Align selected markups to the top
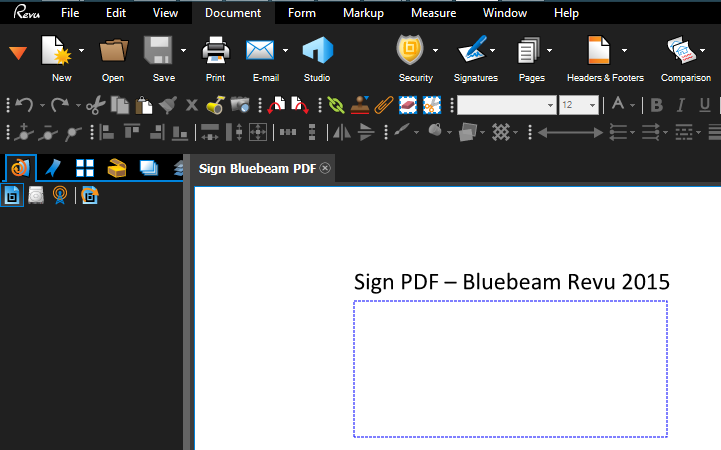The width and height of the screenshot is (721, 450). coord(132,132)
